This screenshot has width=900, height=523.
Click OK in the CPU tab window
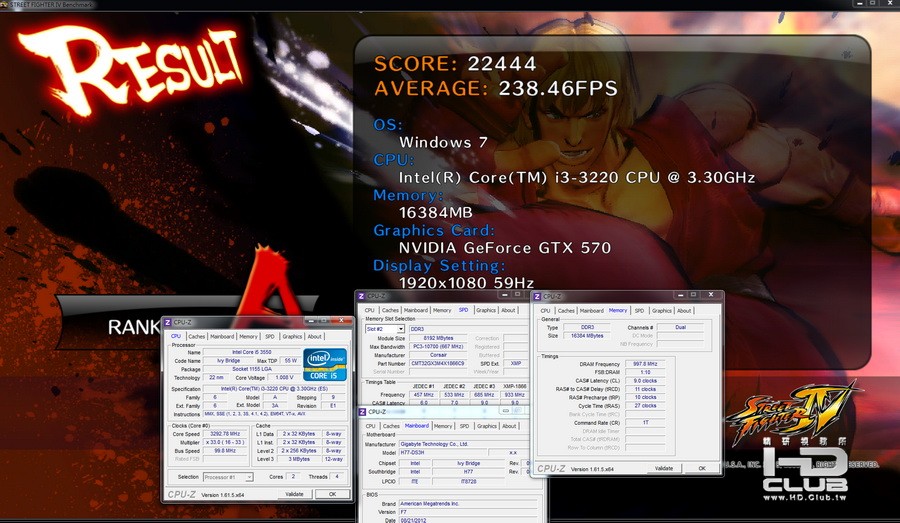(332, 494)
